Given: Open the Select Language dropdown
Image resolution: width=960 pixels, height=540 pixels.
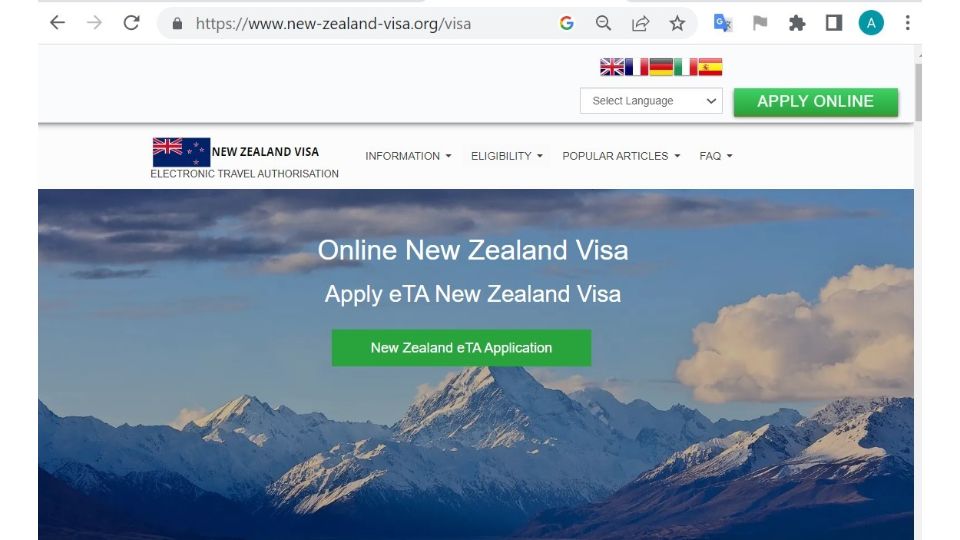Looking at the screenshot, I should point(651,101).
